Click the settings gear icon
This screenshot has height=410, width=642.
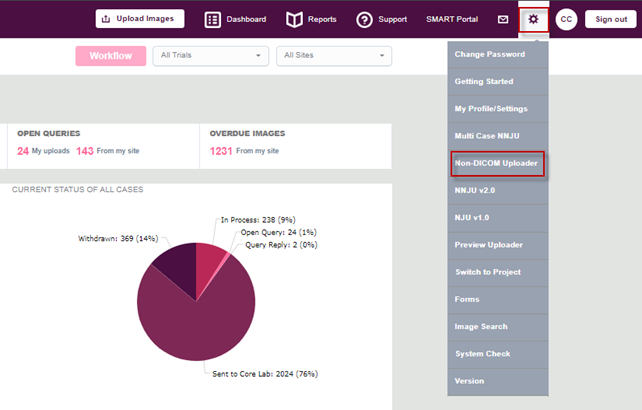pos(533,19)
